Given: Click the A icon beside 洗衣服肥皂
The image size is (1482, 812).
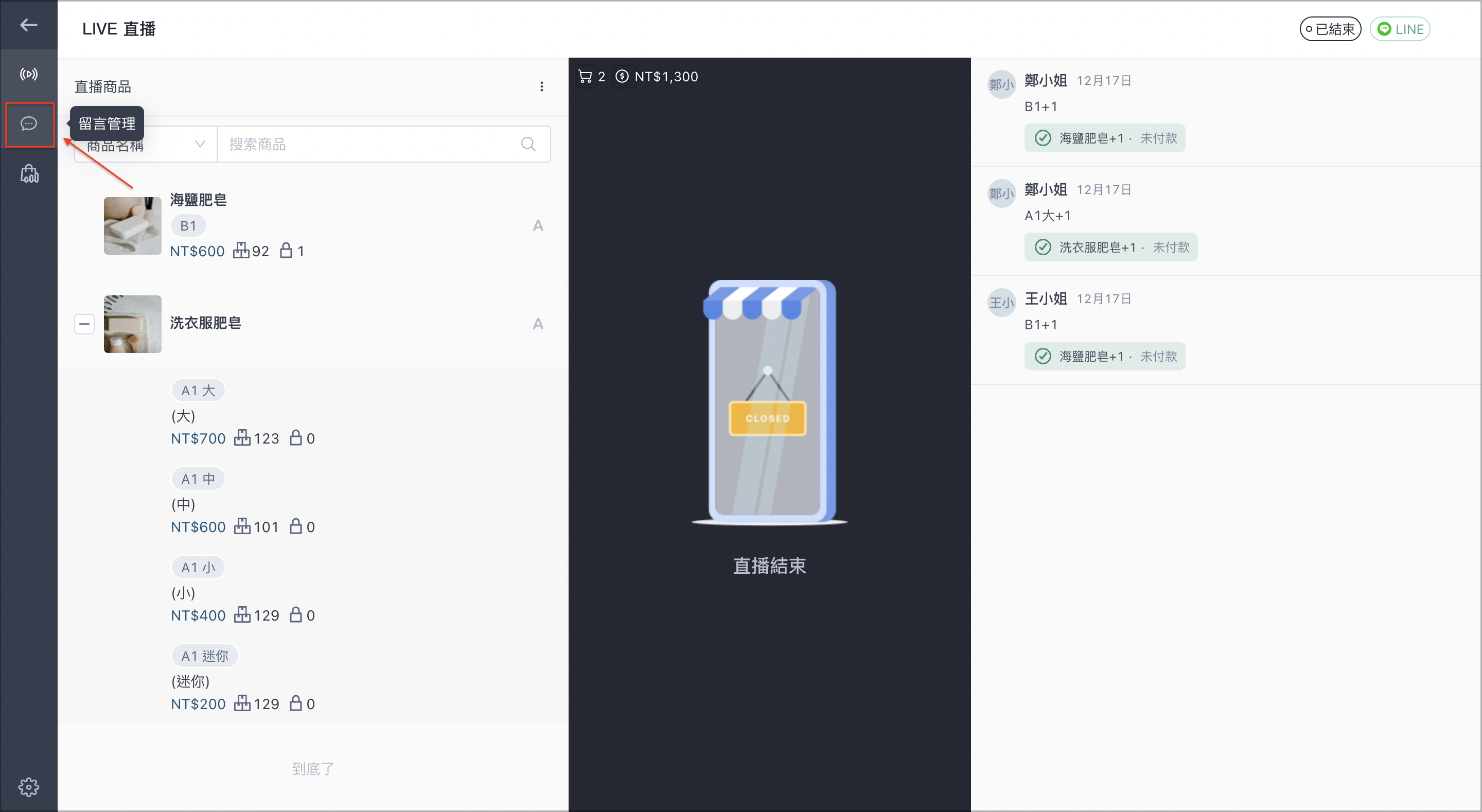Looking at the screenshot, I should click(538, 324).
